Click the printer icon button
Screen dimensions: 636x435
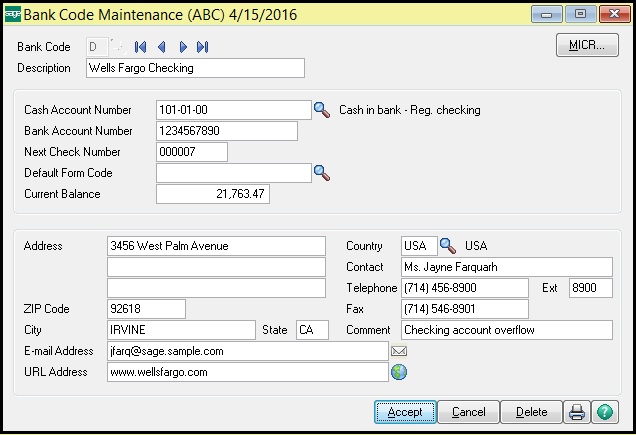point(576,412)
